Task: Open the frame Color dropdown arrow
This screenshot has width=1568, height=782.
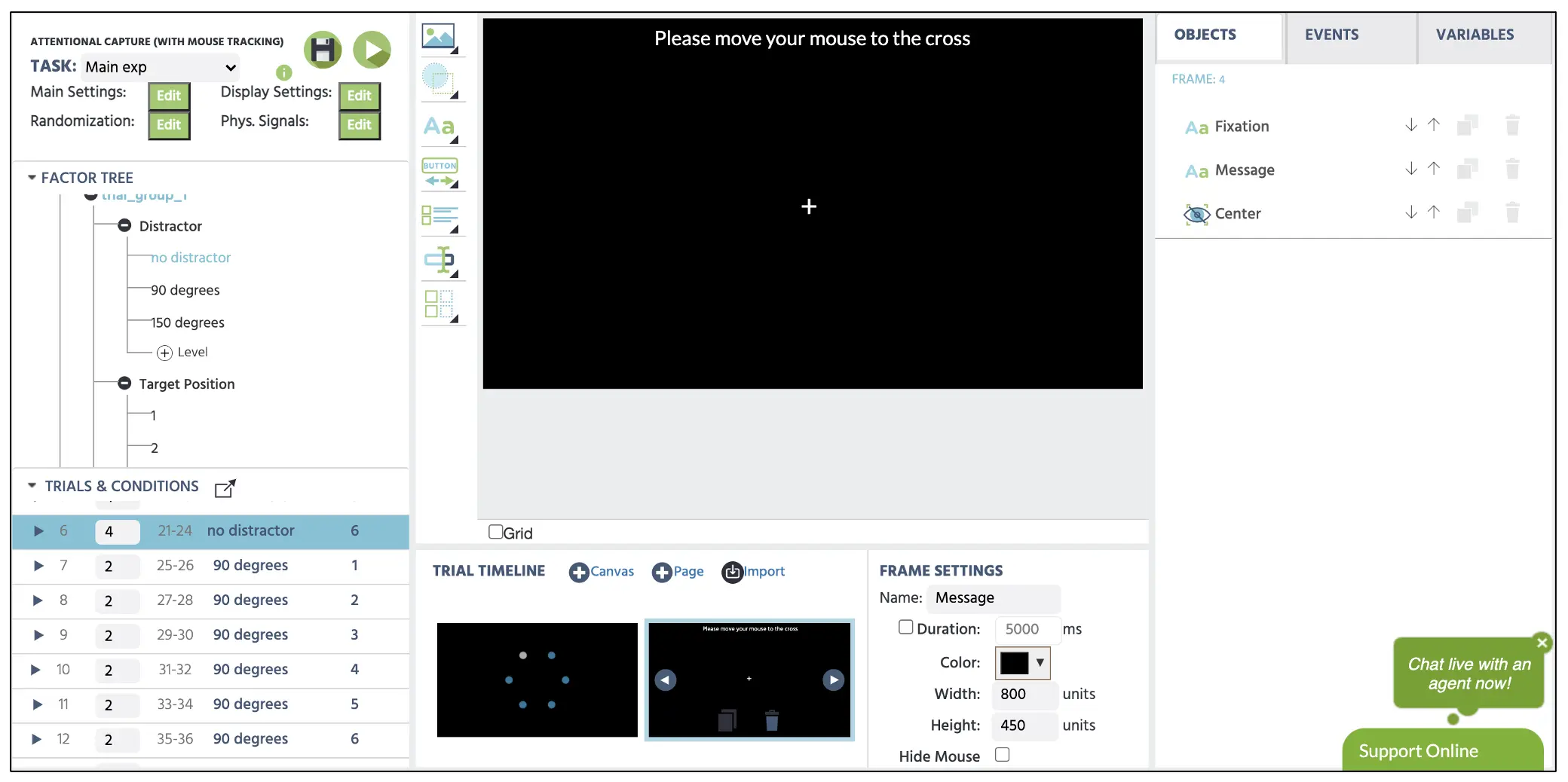Action: pyautogui.click(x=1040, y=662)
